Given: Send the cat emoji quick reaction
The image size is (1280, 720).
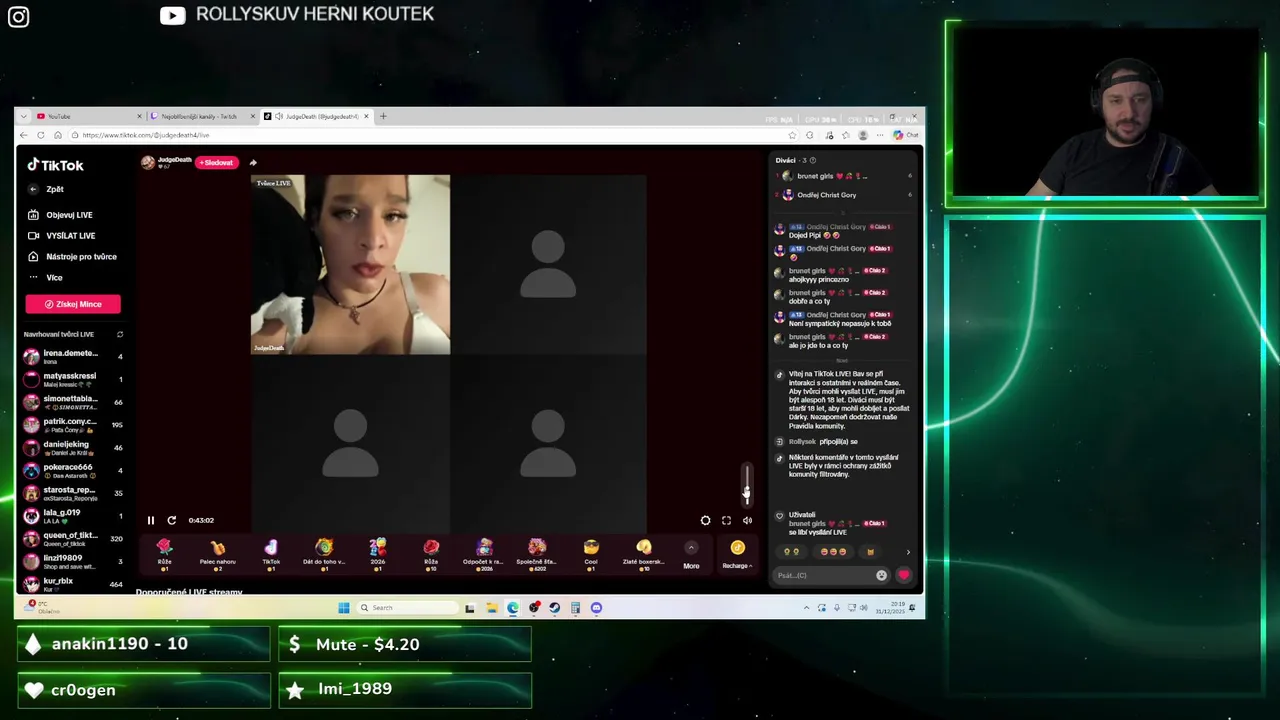Looking at the screenshot, I should [x=870, y=552].
